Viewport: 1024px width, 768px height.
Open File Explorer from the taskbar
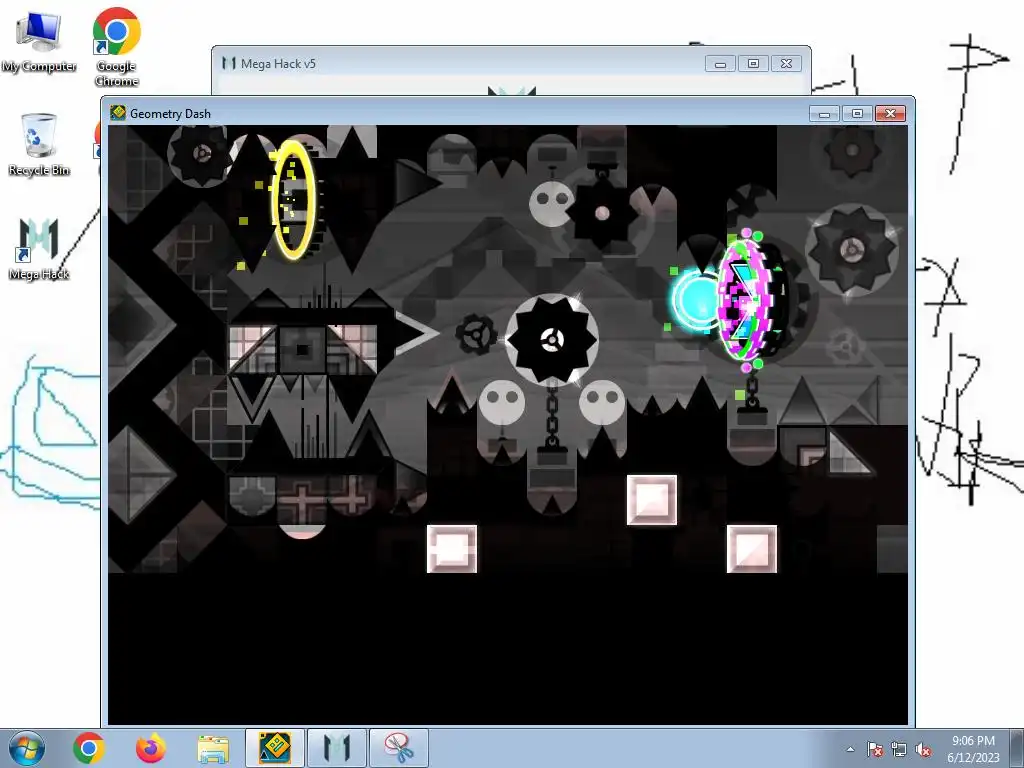click(213, 749)
